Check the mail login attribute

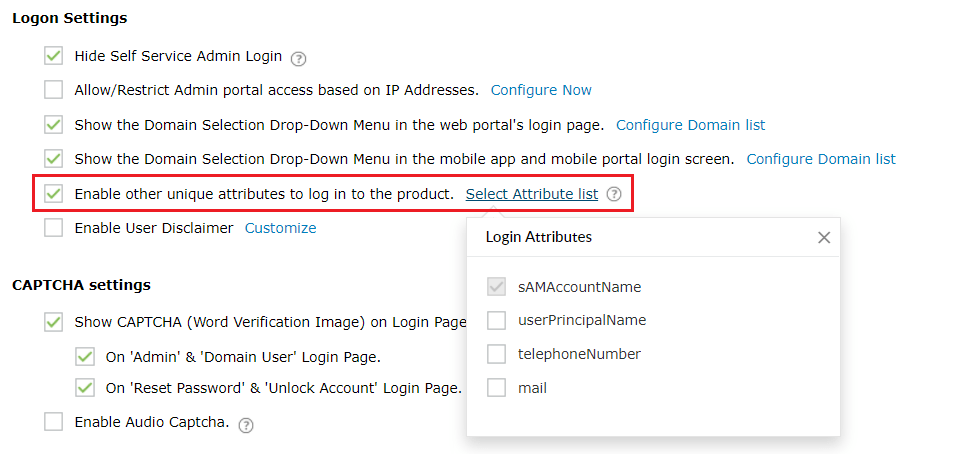496,388
